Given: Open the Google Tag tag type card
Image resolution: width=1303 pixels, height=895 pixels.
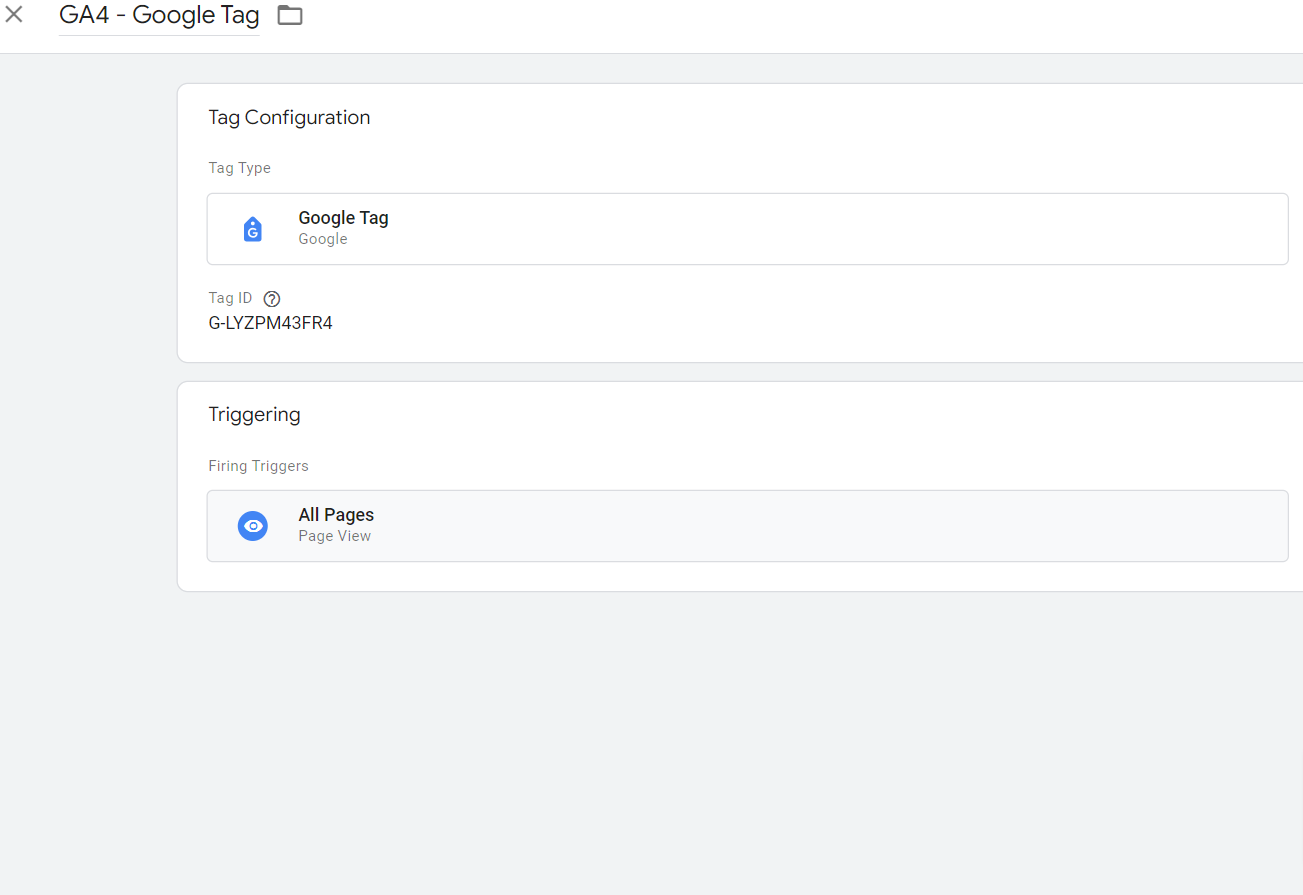Looking at the screenshot, I should (x=747, y=229).
